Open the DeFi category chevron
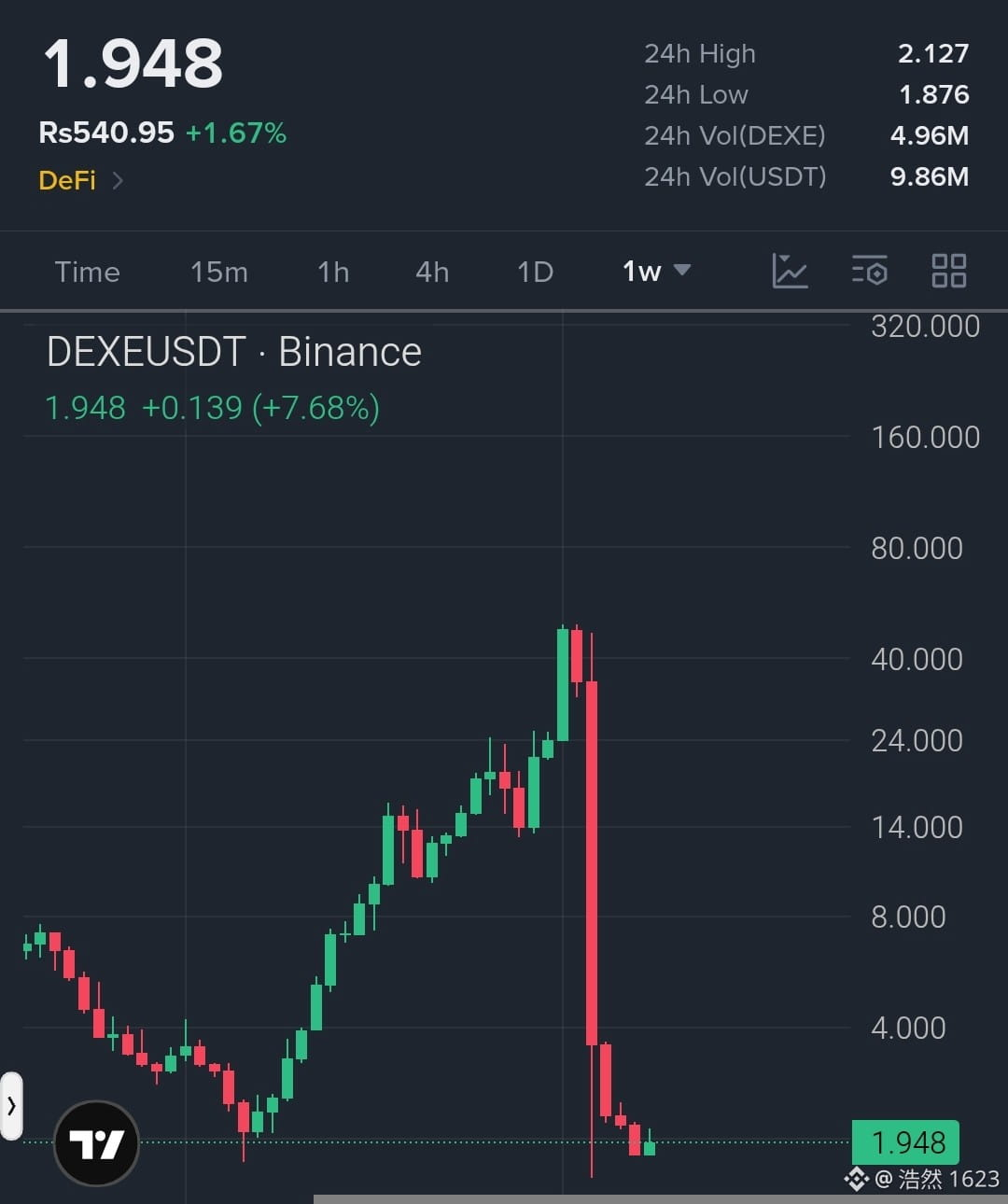The image size is (1008, 1204). coord(118,180)
